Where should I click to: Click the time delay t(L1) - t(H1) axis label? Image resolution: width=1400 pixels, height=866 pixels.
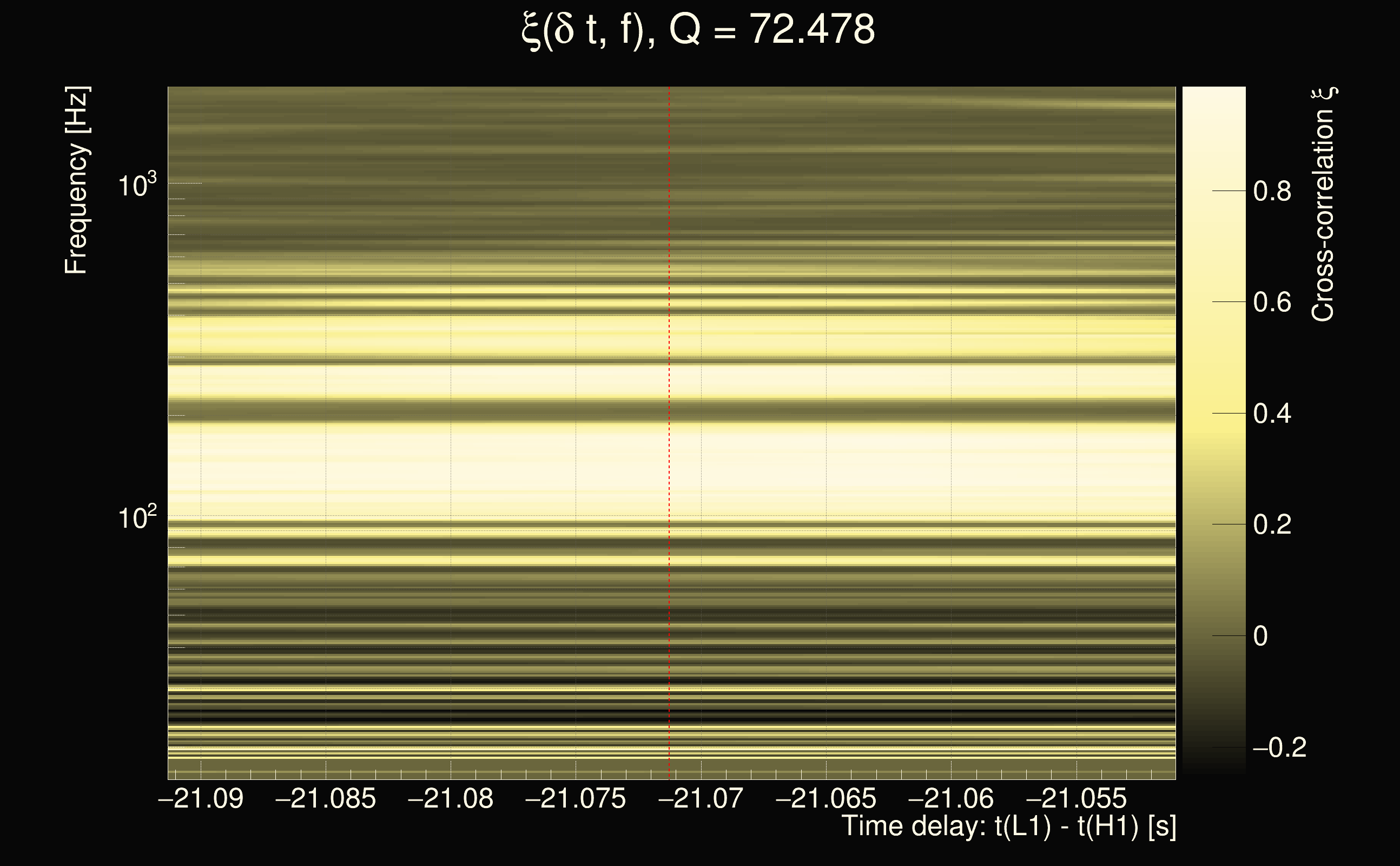tap(1008, 826)
